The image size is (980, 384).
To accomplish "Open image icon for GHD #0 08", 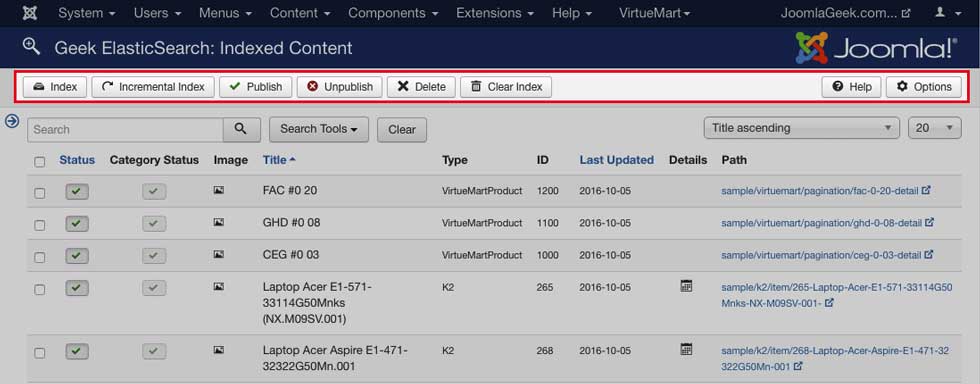I will pos(218,222).
